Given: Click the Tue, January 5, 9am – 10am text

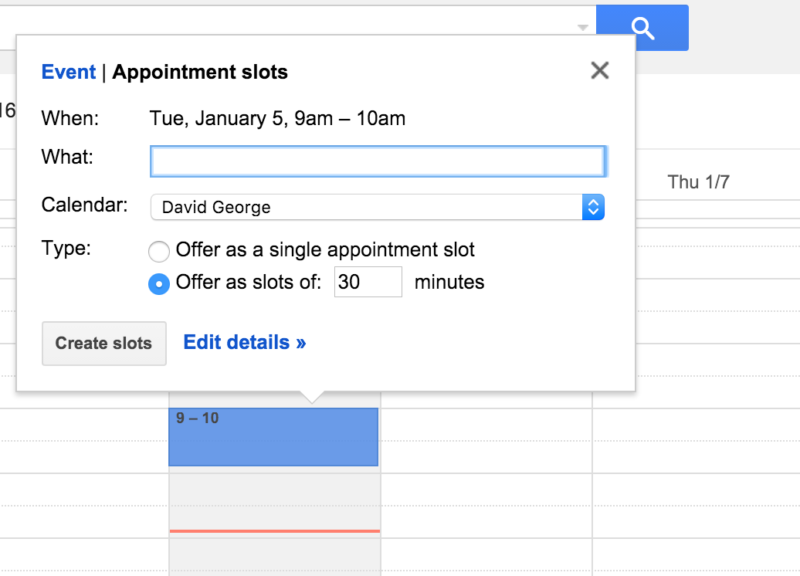Looking at the screenshot, I should click(x=278, y=118).
